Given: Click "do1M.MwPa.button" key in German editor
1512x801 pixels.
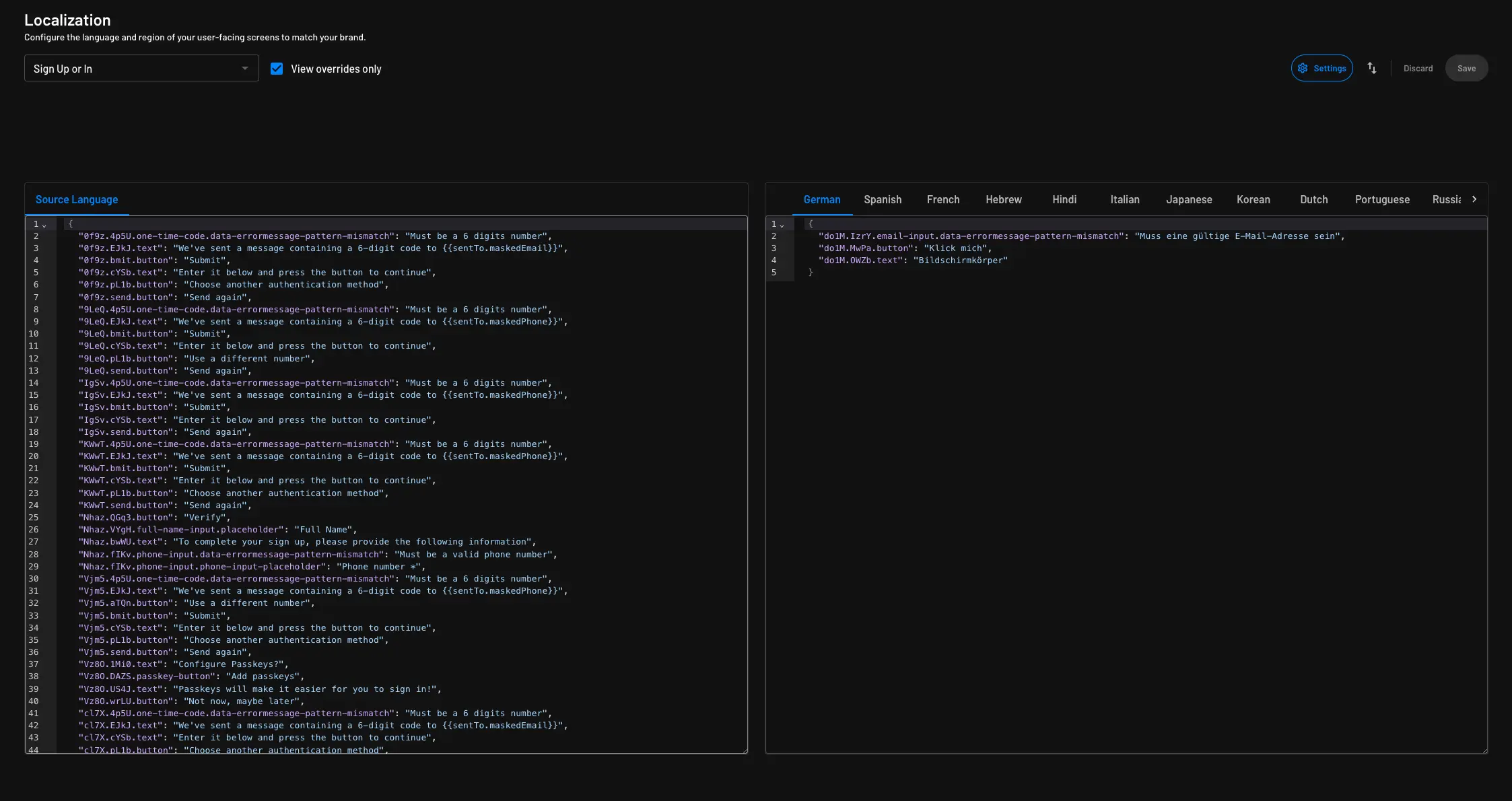Looking at the screenshot, I should click(x=866, y=248).
